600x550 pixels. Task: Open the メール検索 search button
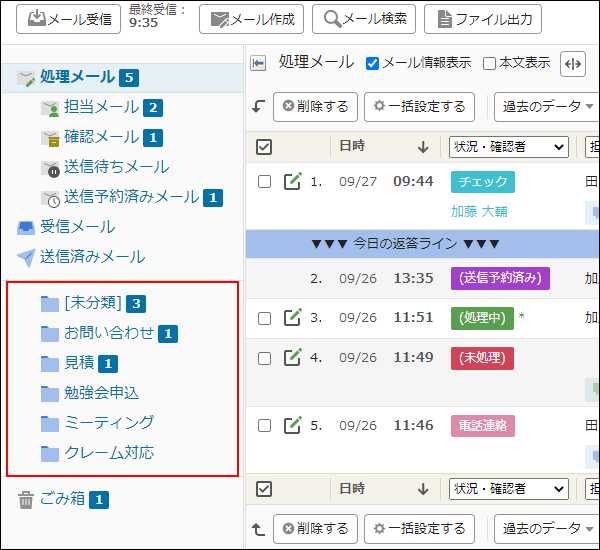coord(364,19)
